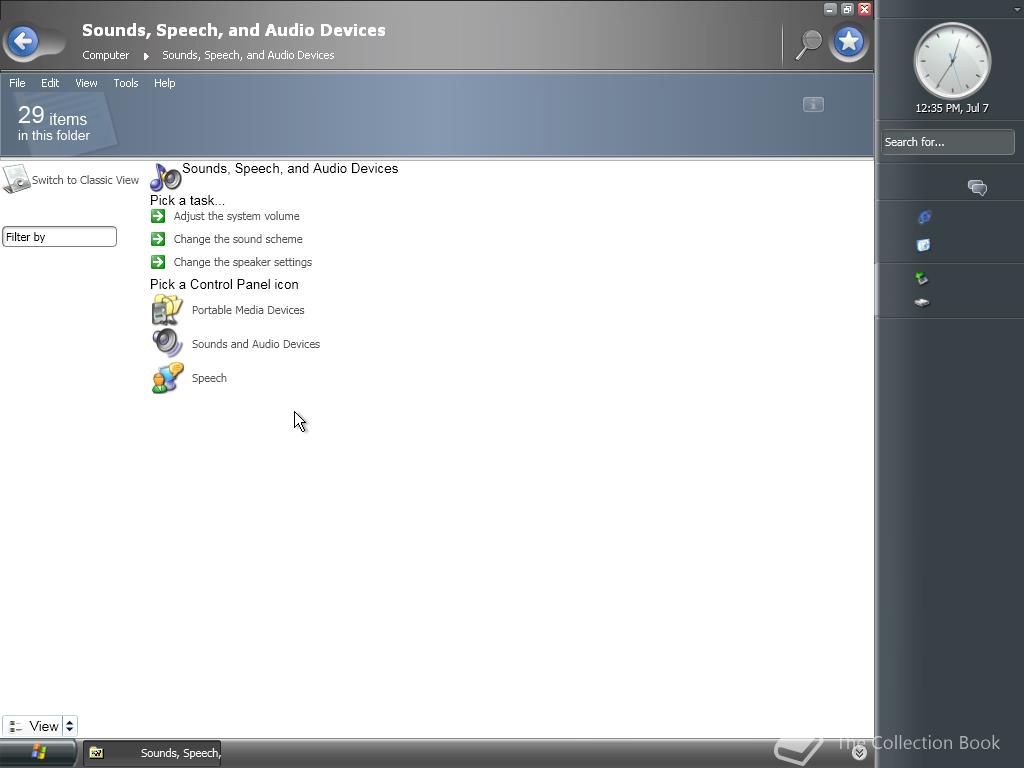
Task: Click the Switch to Classic View link
Action: point(86,180)
